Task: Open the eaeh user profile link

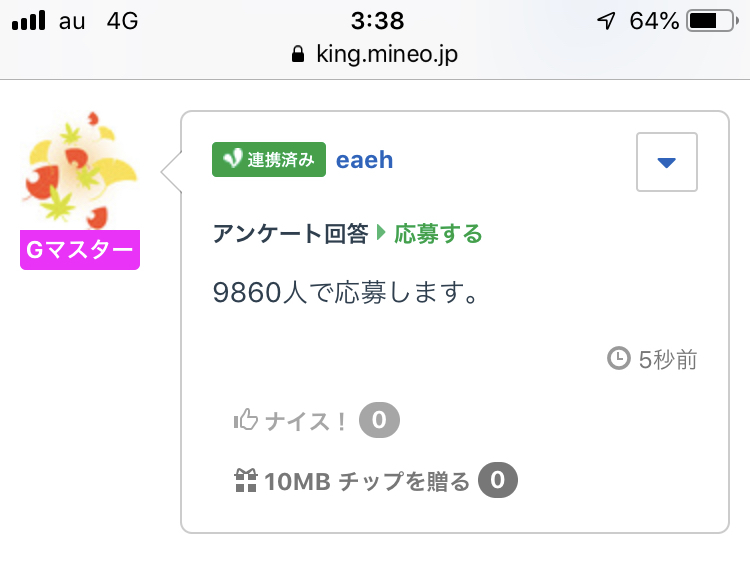Action: 364,160
